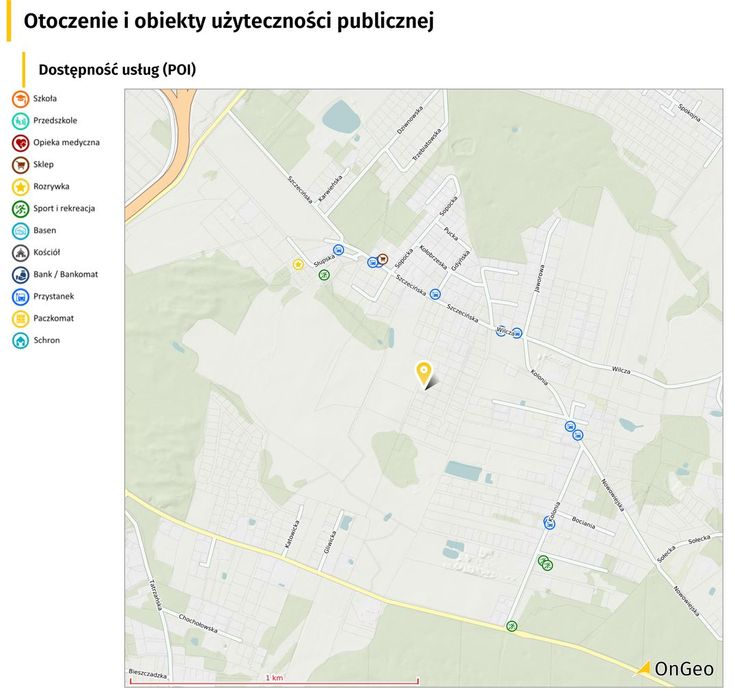735x699 pixels.
Task: Click the yellow star entertainment marker on map
Action: point(298,264)
